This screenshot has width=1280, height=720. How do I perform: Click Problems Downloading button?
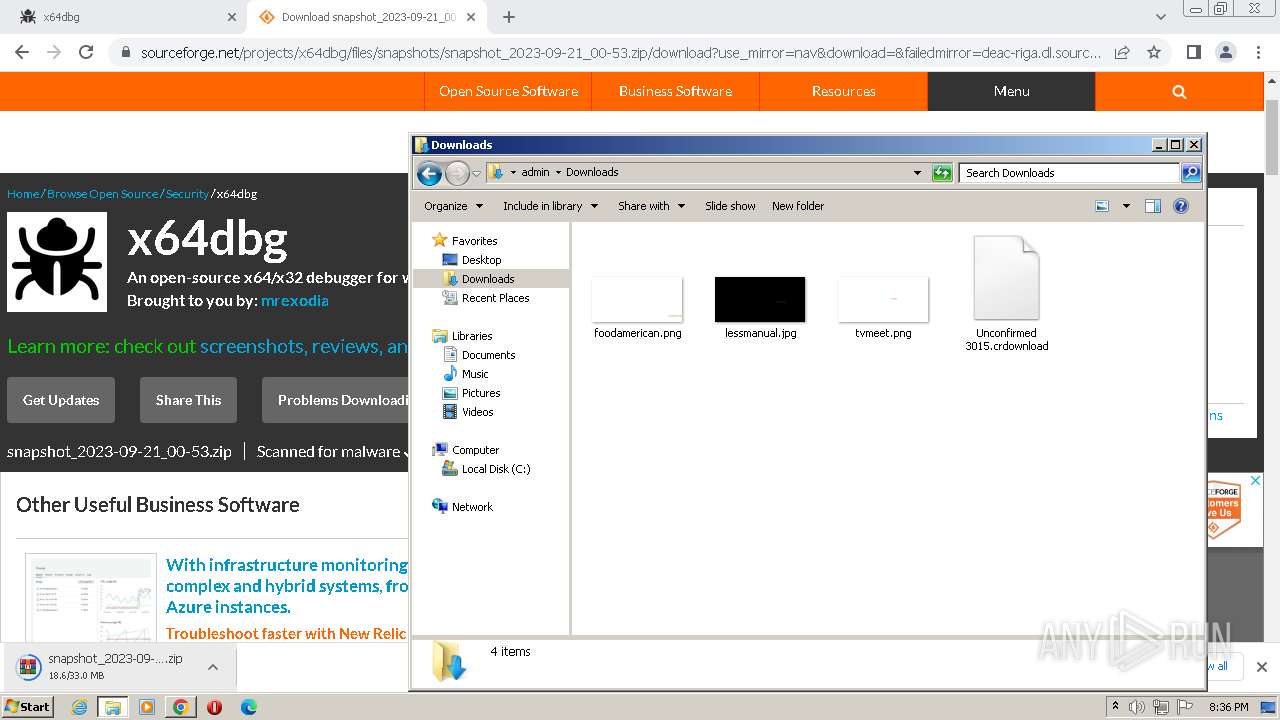tap(335, 400)
